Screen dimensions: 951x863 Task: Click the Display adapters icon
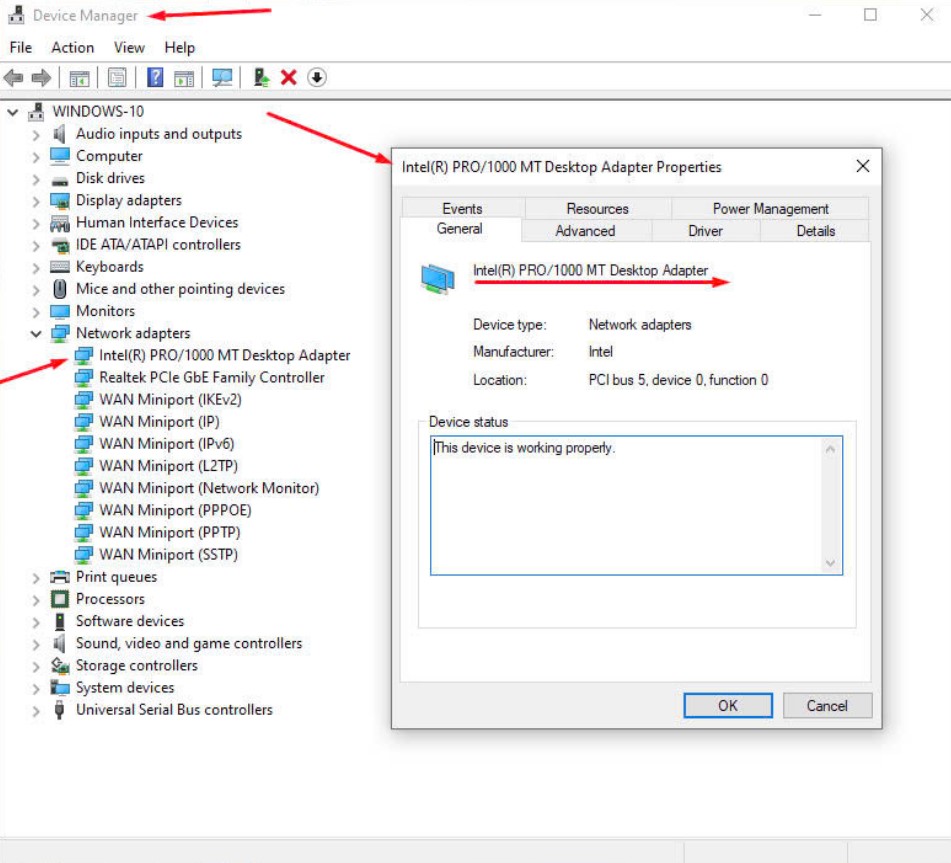point(59,201)
